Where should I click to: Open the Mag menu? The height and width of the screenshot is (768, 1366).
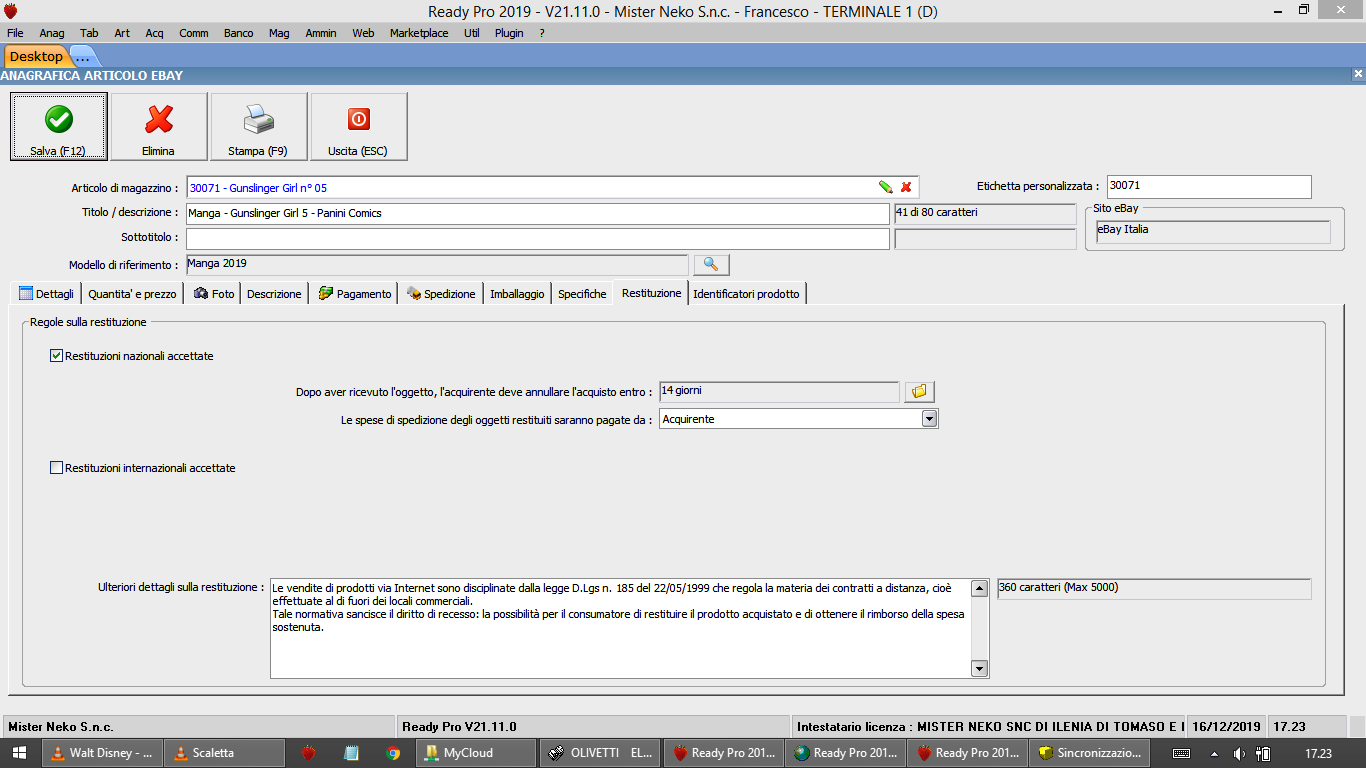(x=279, y=33)
